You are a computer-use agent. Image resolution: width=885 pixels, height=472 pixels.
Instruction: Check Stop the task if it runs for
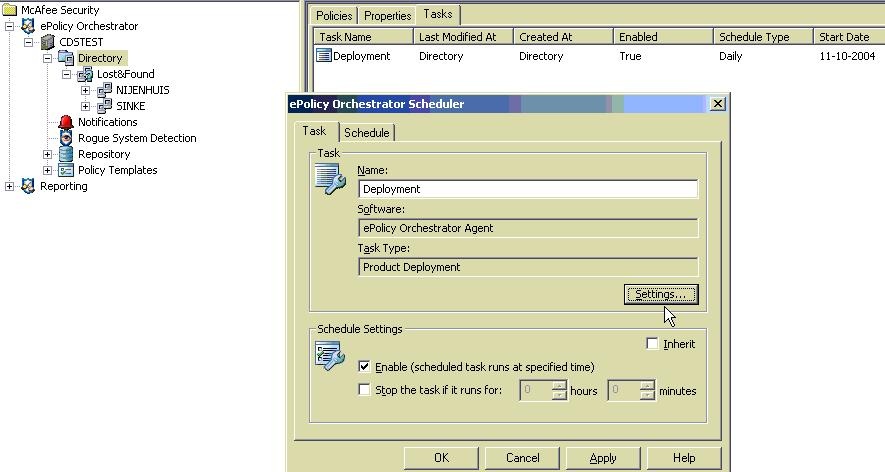click(365, 390)
